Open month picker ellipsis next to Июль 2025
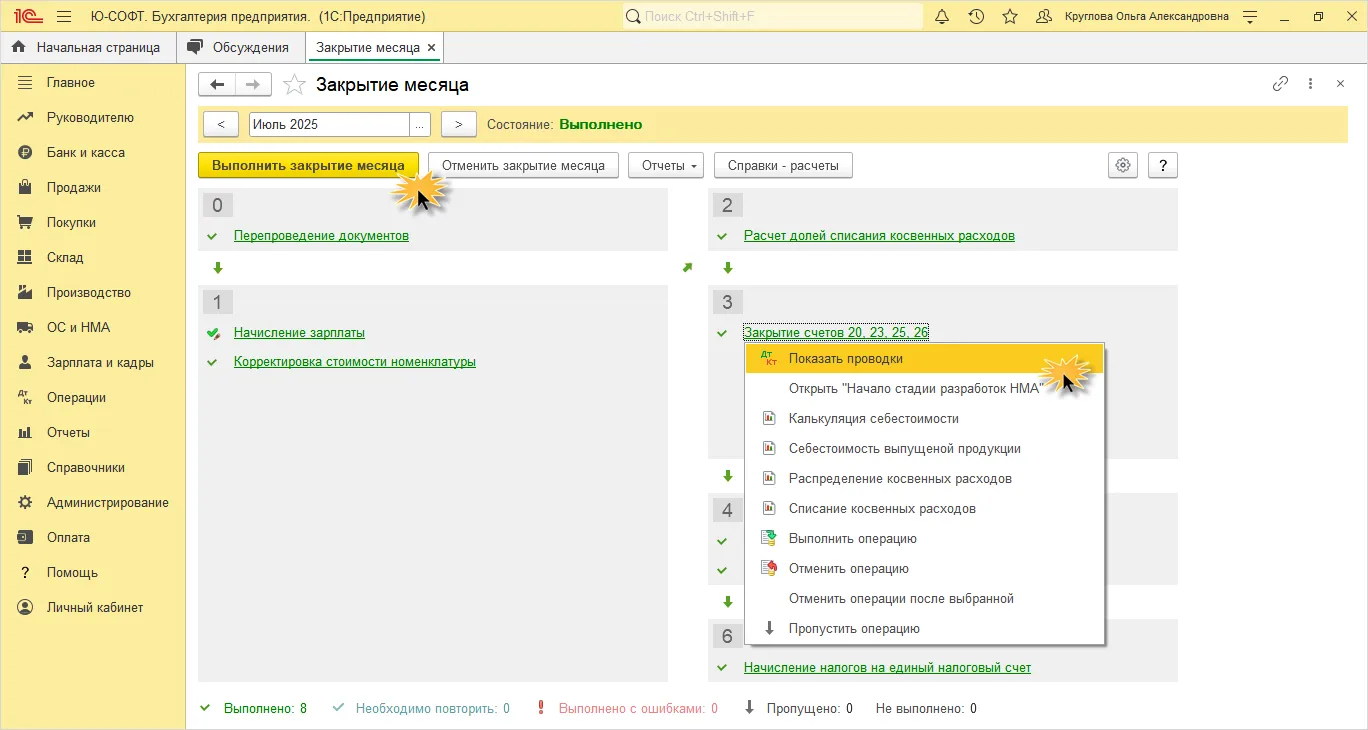 pos(420,124)
